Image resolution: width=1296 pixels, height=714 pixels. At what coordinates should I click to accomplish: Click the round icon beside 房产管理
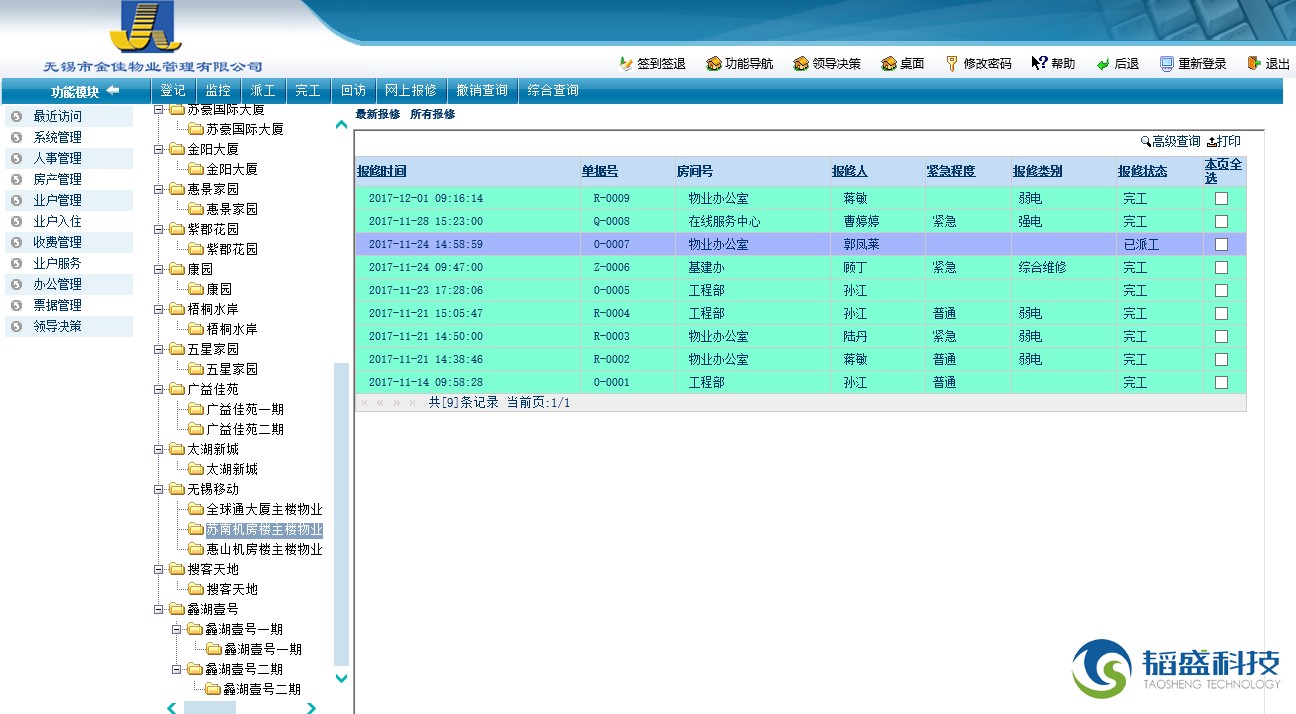(16, 179)
